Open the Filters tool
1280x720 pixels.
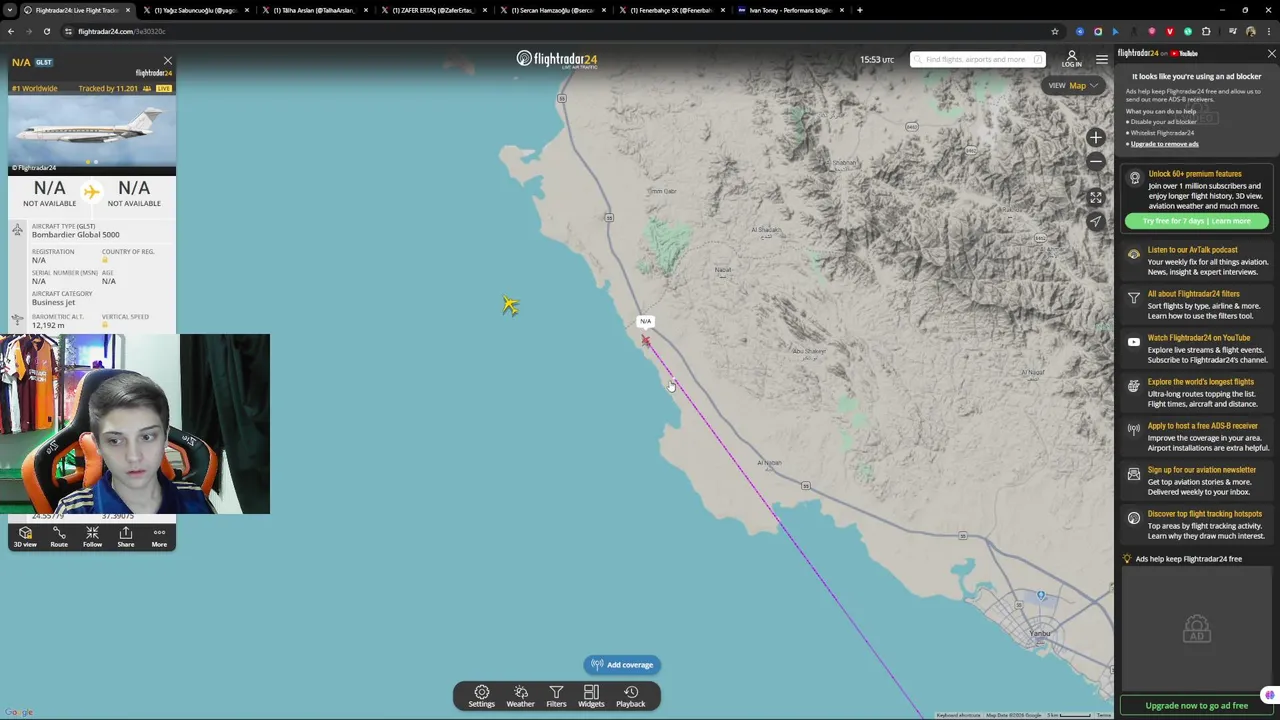(556, 696)
